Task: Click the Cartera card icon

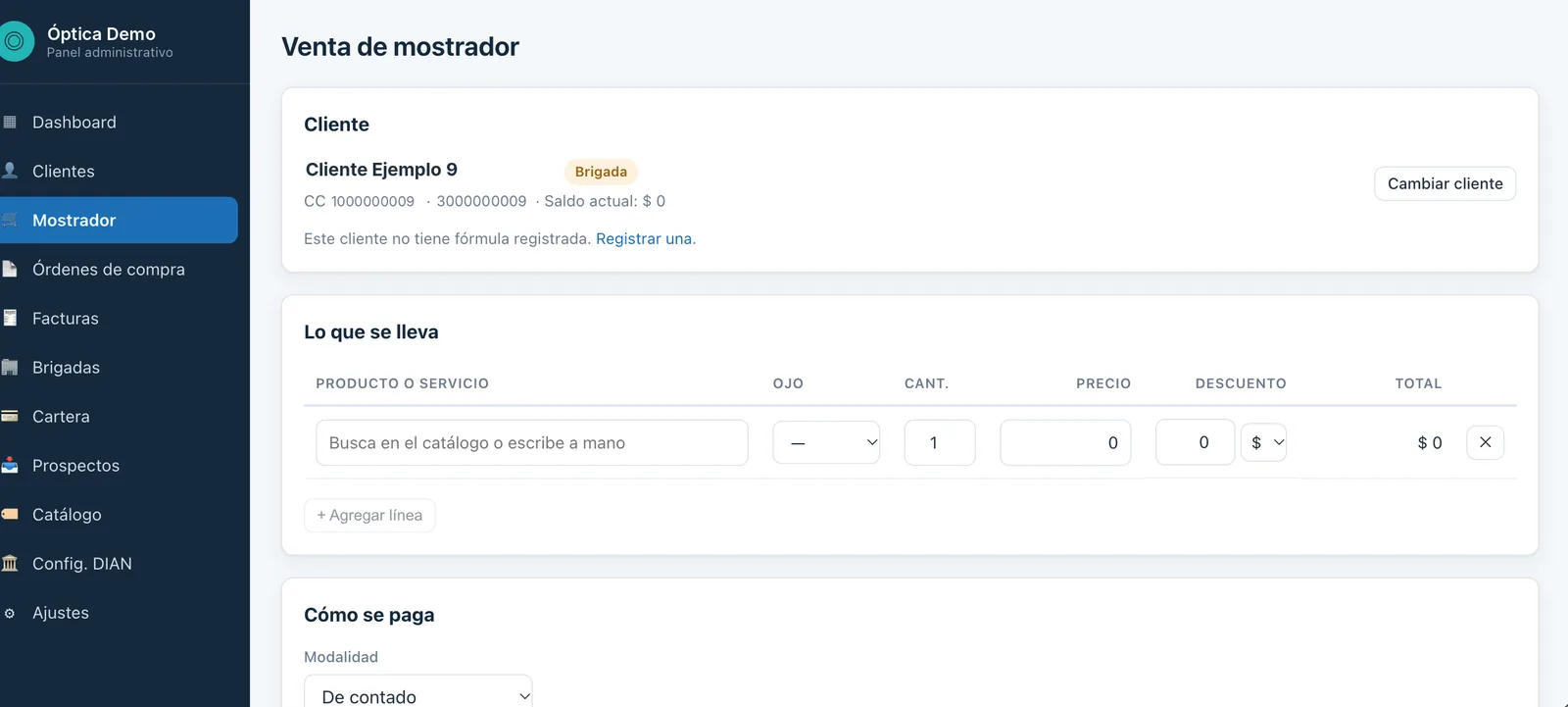Action: coord(10,416)
